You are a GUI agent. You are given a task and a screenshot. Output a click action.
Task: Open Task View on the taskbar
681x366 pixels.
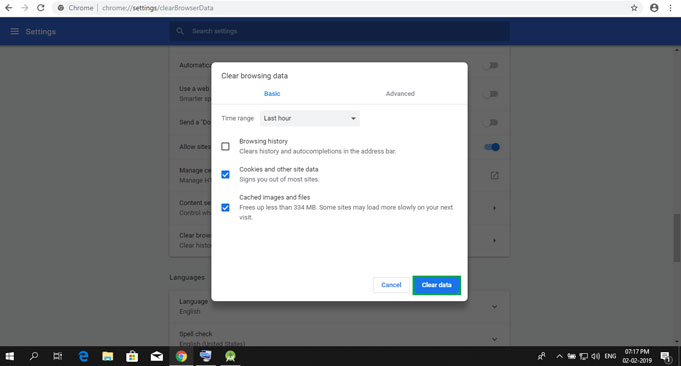tap(57, 356)
